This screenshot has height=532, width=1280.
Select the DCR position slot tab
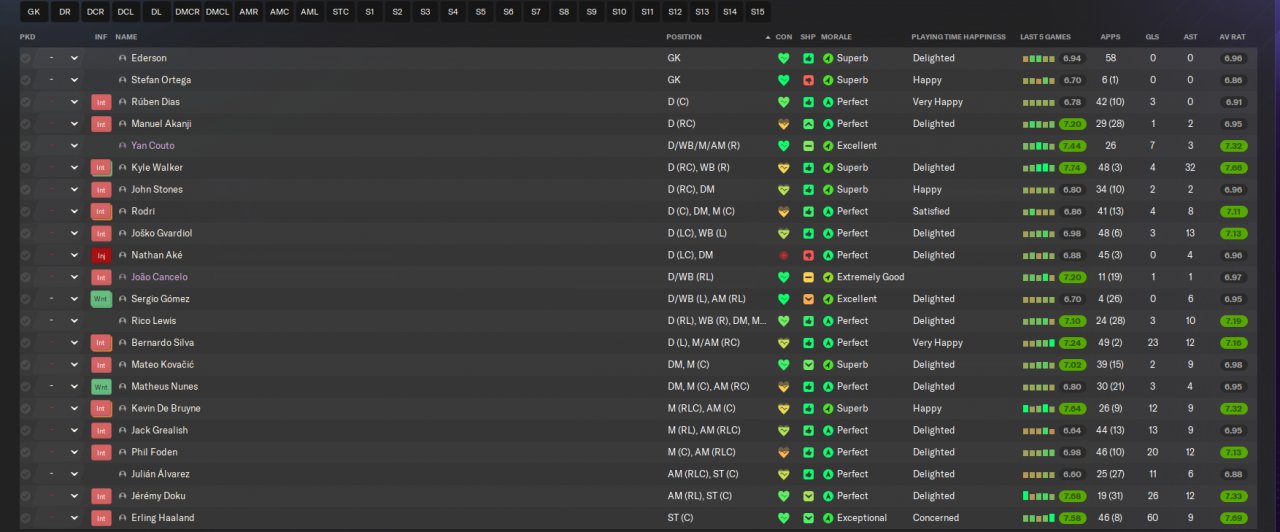[95, 12]
